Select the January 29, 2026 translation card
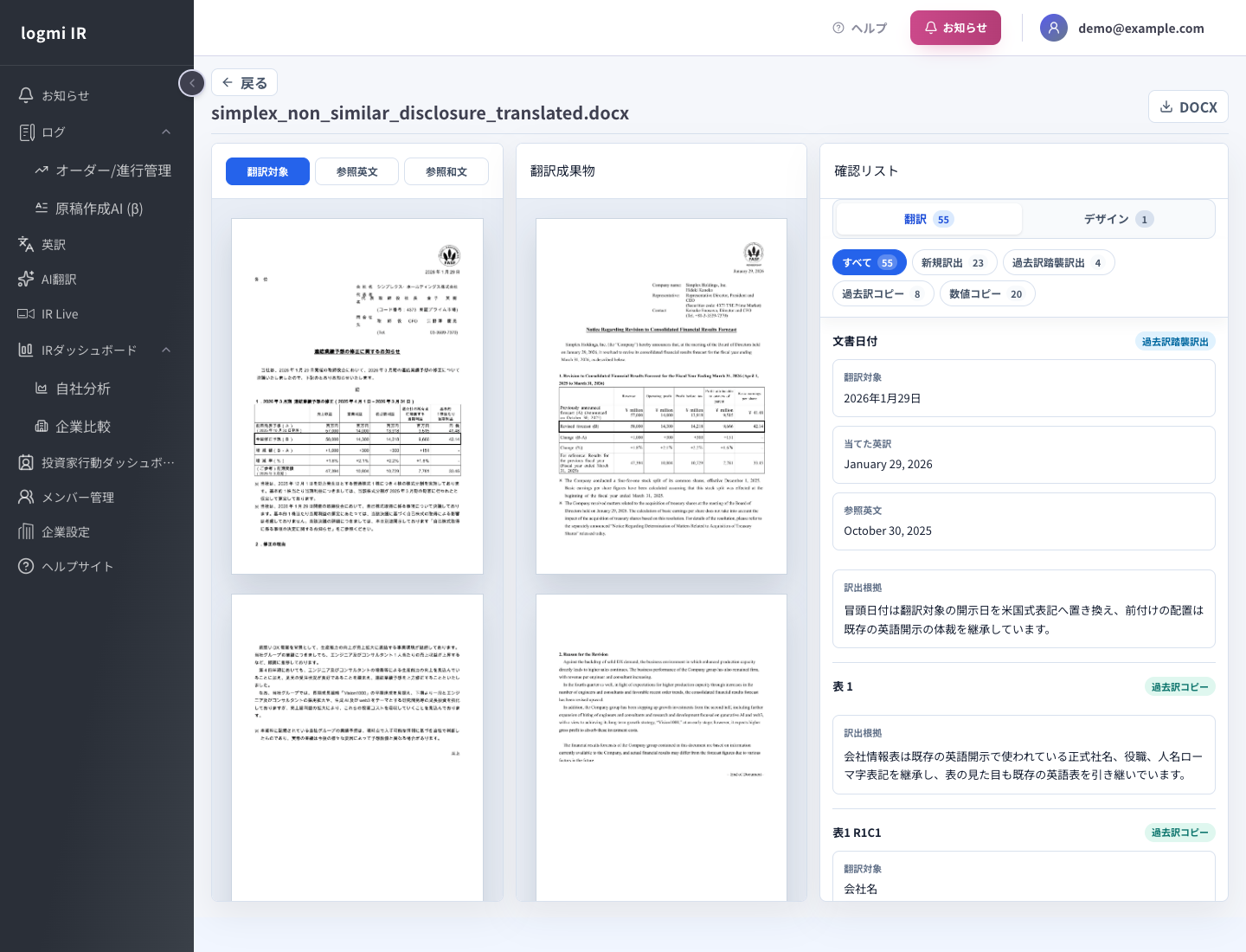Image resolution: width=1246 pixels, height=952 pixels. point(1024,454)
